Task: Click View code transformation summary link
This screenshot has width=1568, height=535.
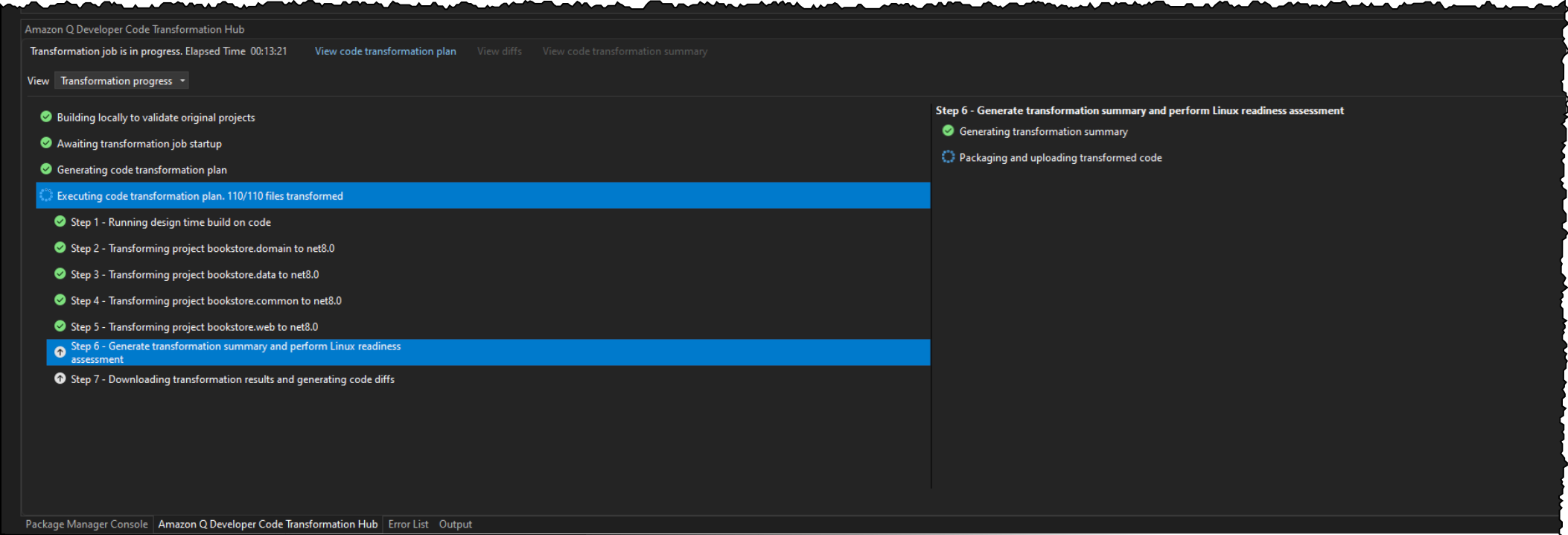Action: pyautogui.click(x=625, y=51)
